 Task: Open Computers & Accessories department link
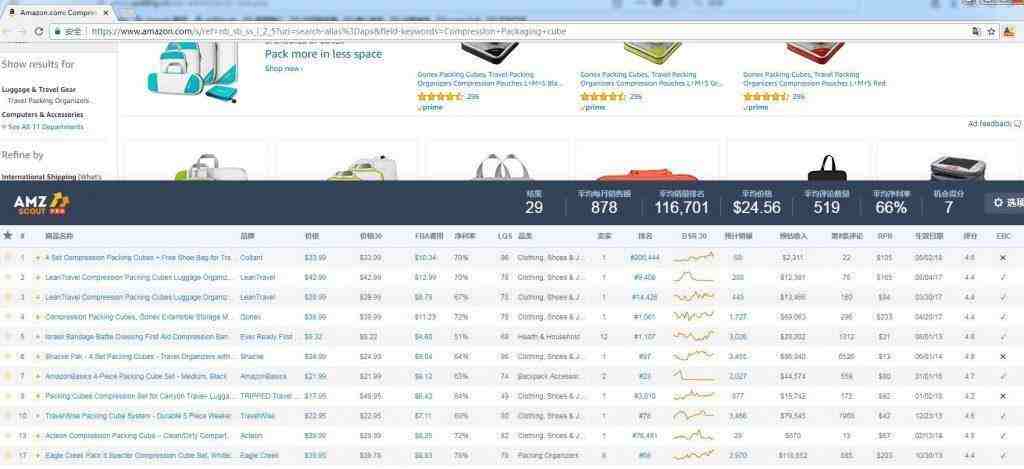point(42,114)
